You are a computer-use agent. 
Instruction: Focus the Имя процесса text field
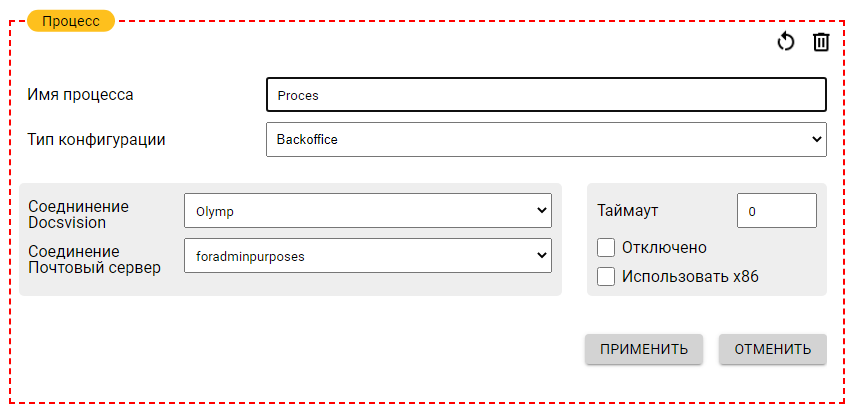tap(546, 96)
